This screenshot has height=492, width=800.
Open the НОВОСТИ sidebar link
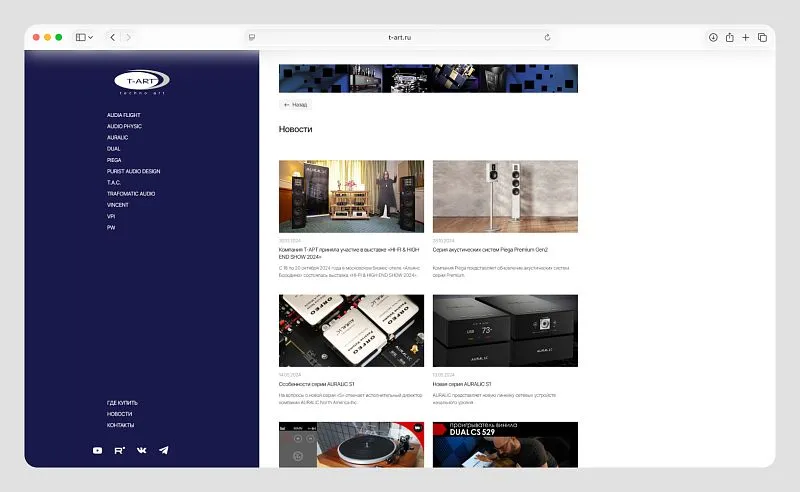119,414
